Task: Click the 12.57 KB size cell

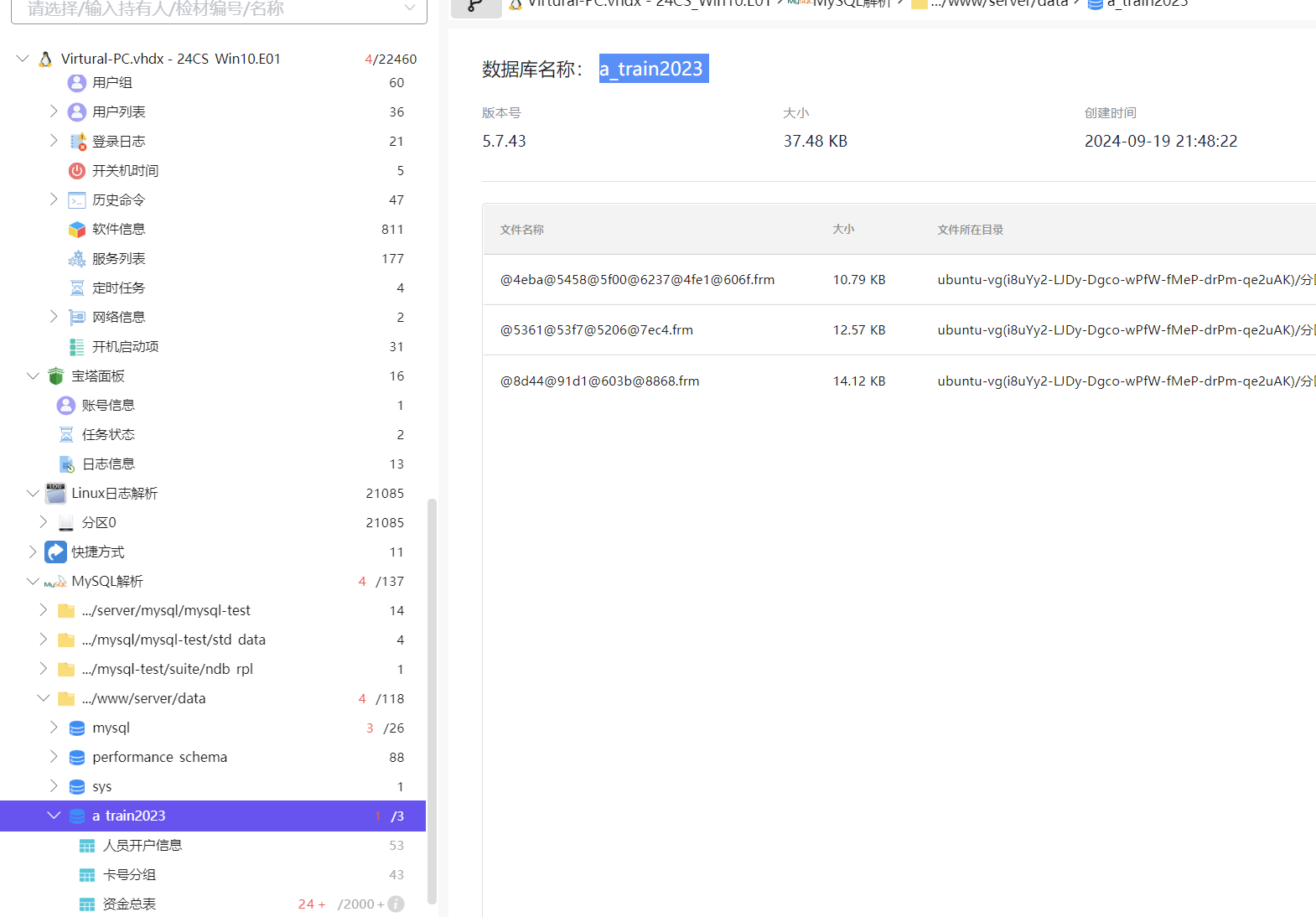Action: point(859,330)
